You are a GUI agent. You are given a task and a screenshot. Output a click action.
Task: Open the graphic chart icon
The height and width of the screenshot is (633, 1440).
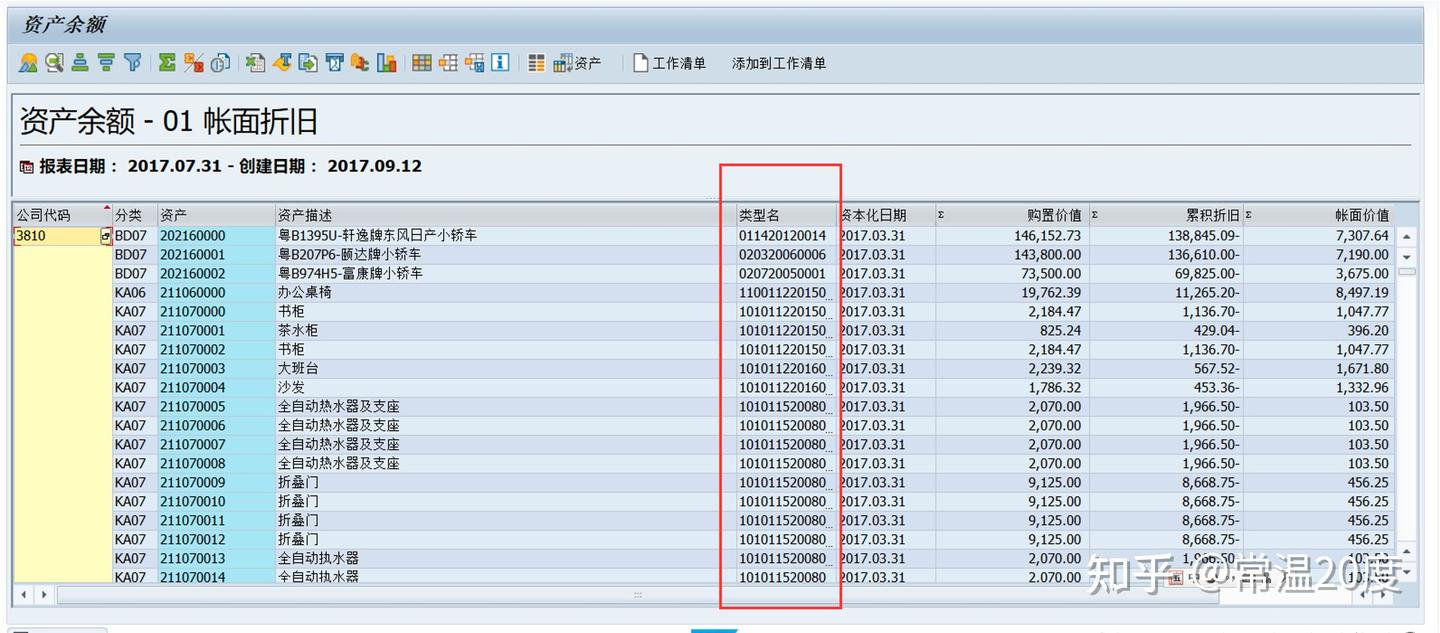[387, 62]
